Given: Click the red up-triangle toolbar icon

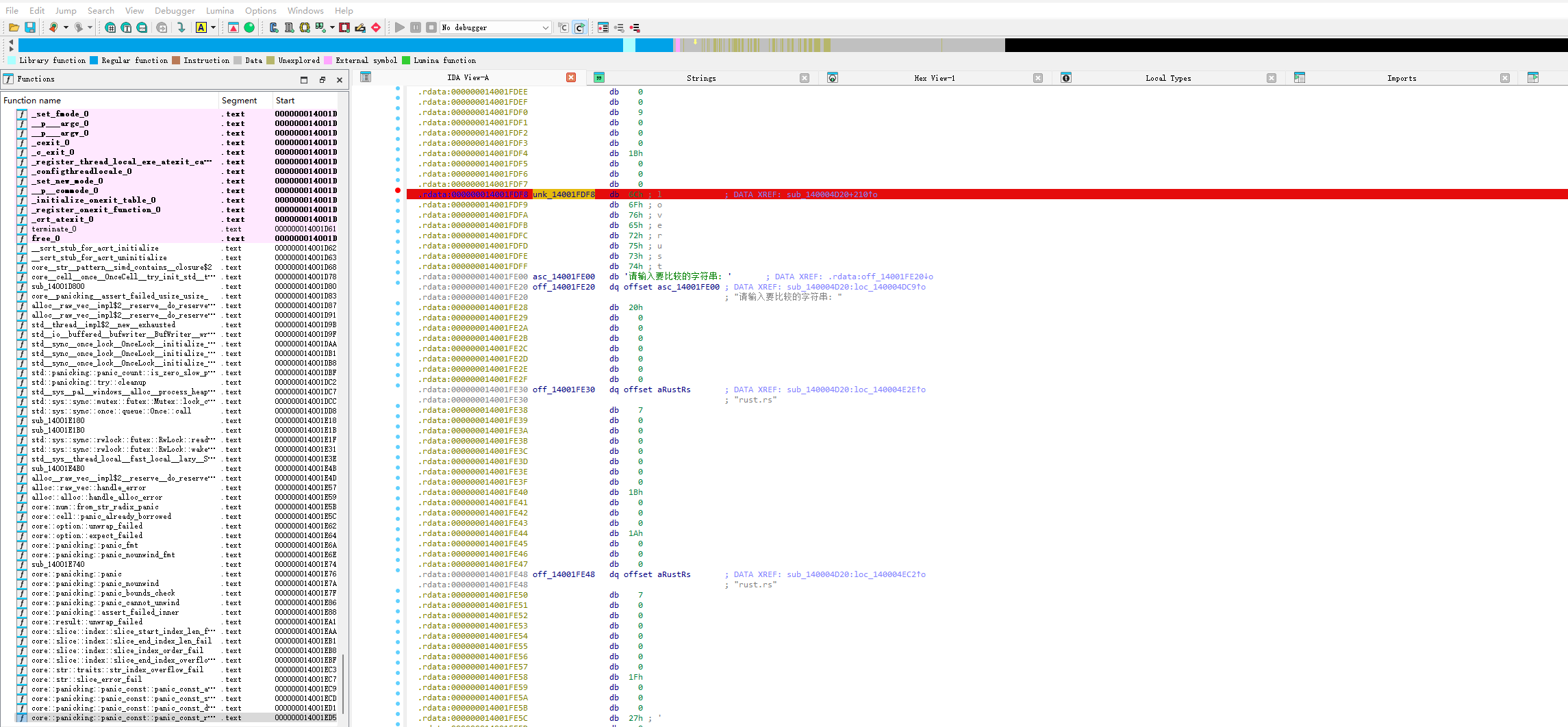Looking at the screenshot, I should point(233,27).
